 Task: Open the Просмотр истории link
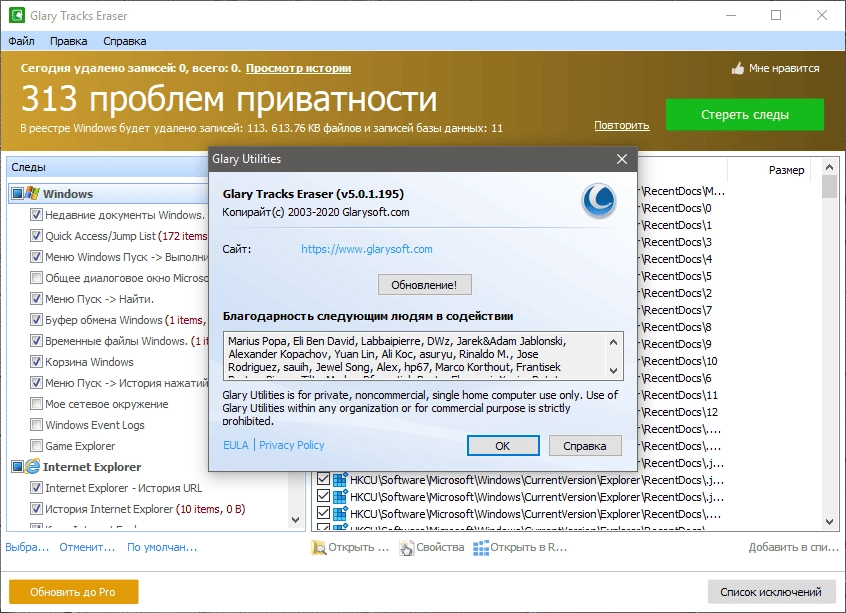(298, 69)
